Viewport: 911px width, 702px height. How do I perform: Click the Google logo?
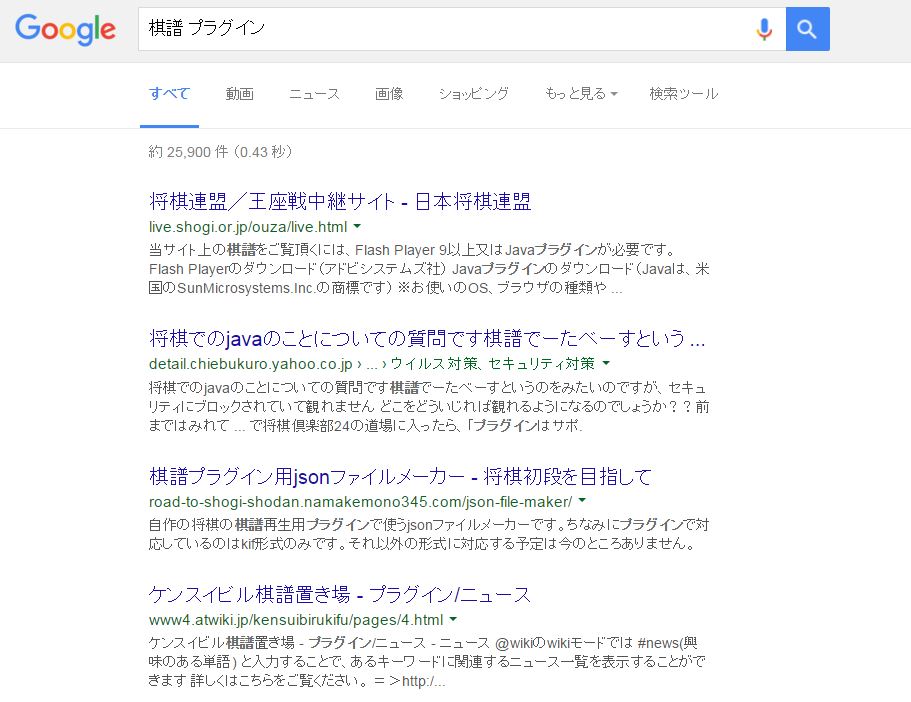[x=65, y=29]
